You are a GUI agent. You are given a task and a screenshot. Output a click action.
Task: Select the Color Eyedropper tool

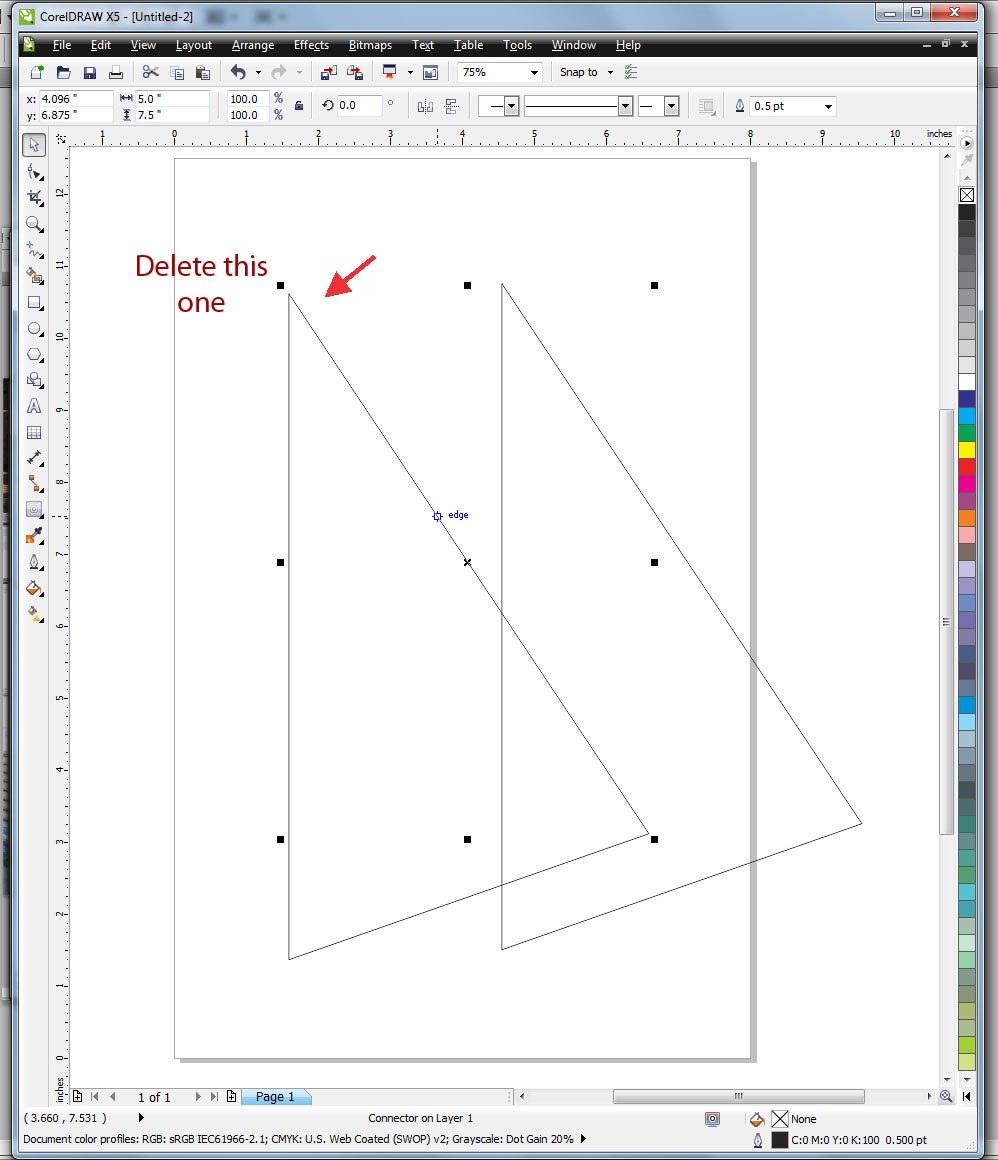34,536
